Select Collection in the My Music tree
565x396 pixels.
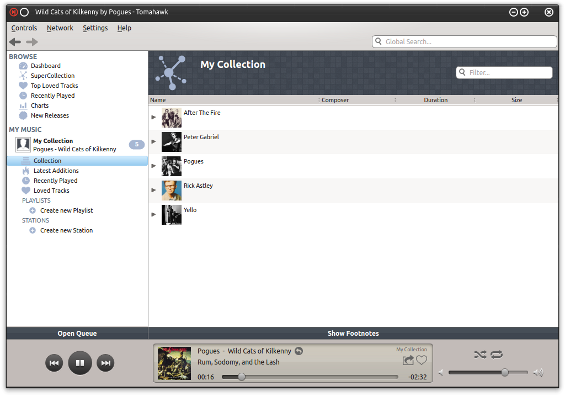pos(77,161)
